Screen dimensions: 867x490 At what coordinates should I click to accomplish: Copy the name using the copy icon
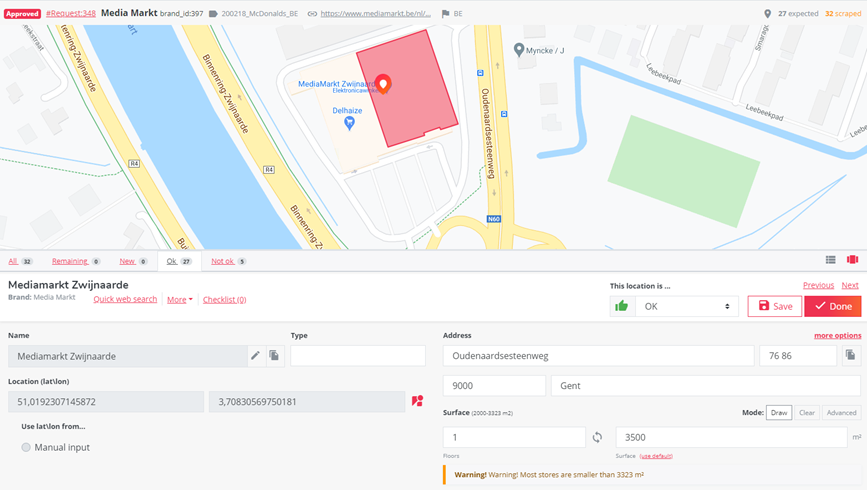pos(274,356)
